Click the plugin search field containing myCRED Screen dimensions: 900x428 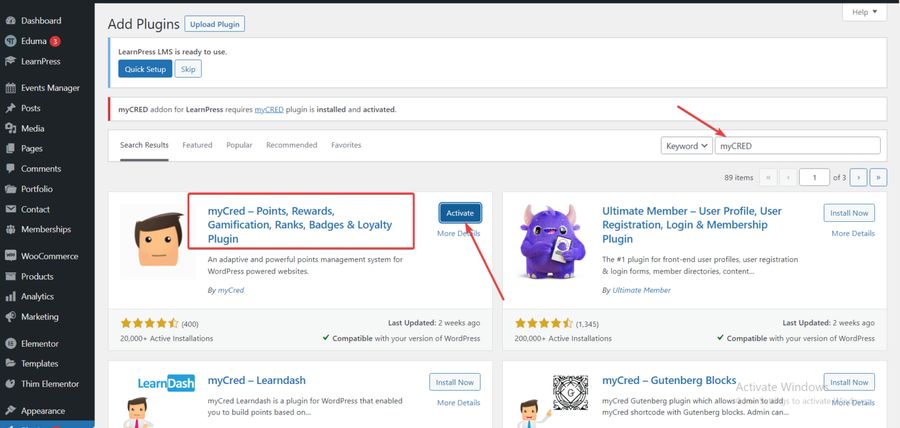pos(797,146)
